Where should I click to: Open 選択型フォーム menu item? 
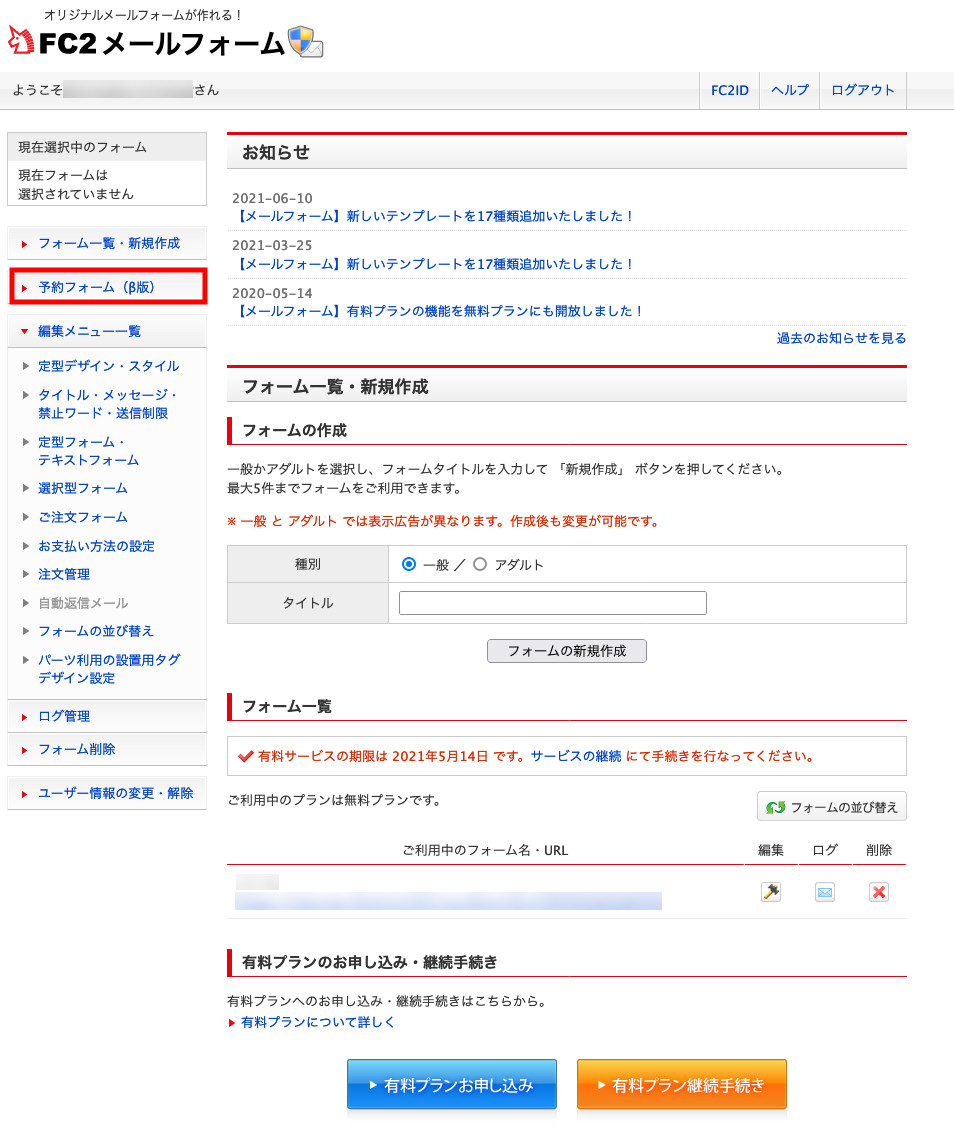pos(83,488)
